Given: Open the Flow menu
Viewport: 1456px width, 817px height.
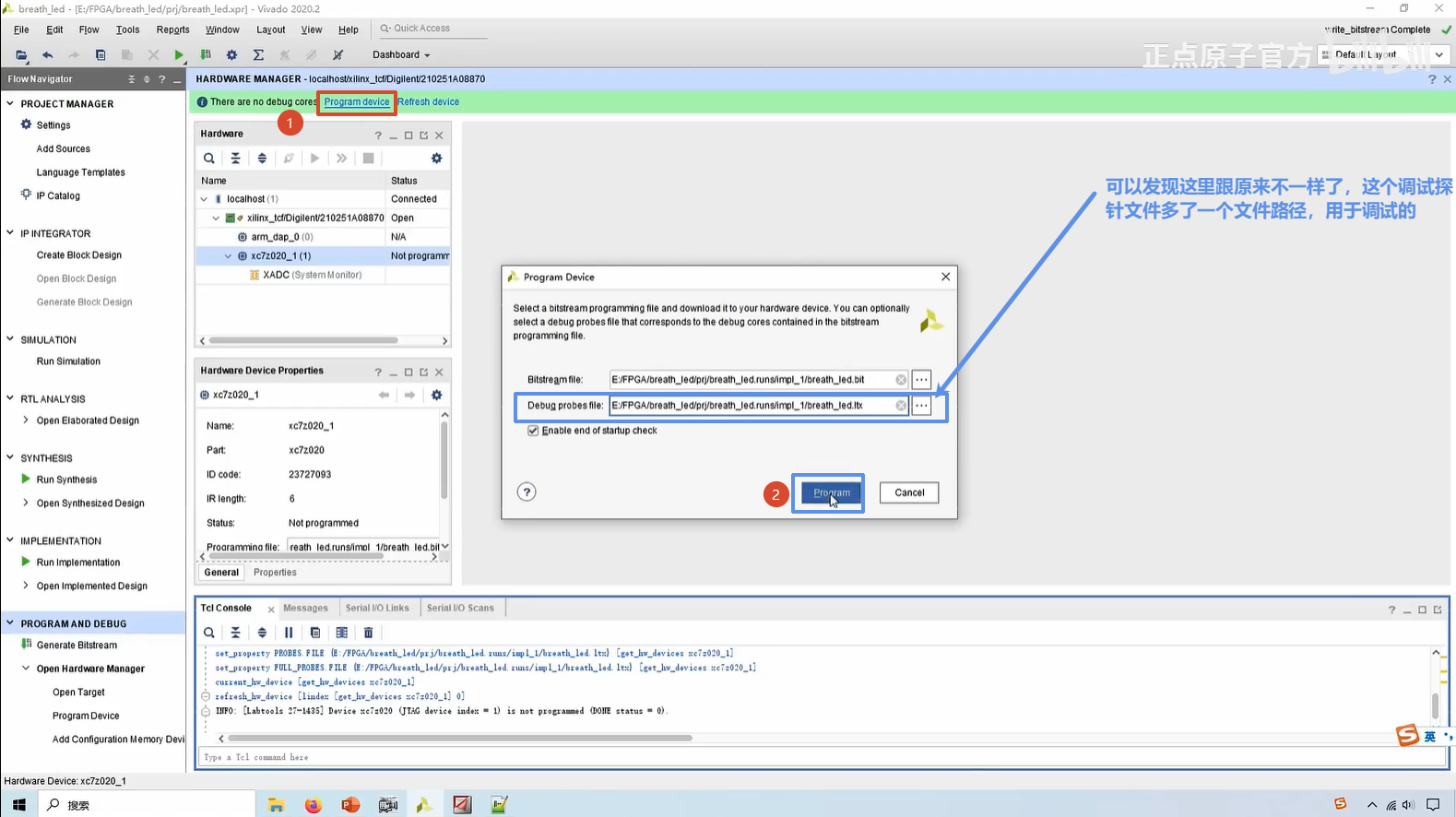Looking at the screenshot, I should [x=89, y=30].
